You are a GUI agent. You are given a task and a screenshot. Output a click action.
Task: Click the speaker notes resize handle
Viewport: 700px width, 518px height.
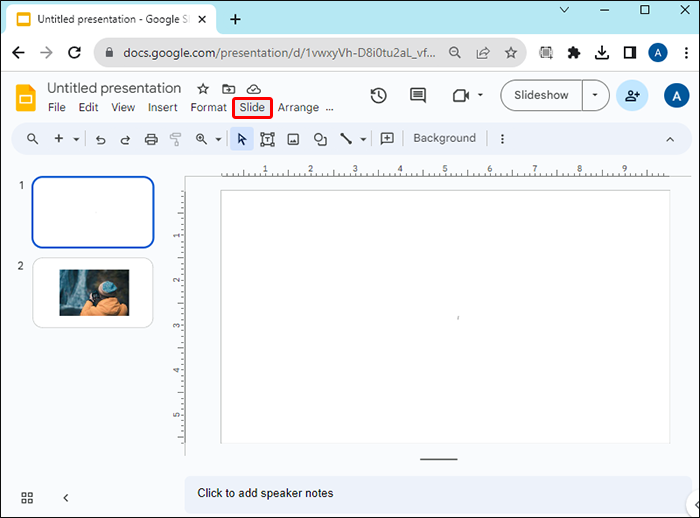pyautogui.click(x=438, y=459)
